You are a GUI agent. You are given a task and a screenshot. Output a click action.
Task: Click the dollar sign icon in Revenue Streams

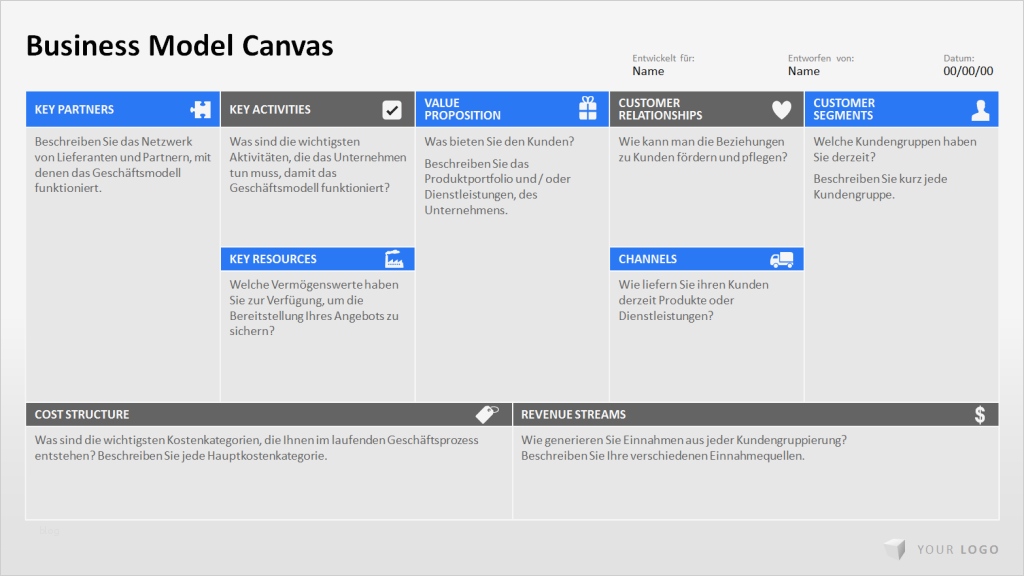[980, 414]
